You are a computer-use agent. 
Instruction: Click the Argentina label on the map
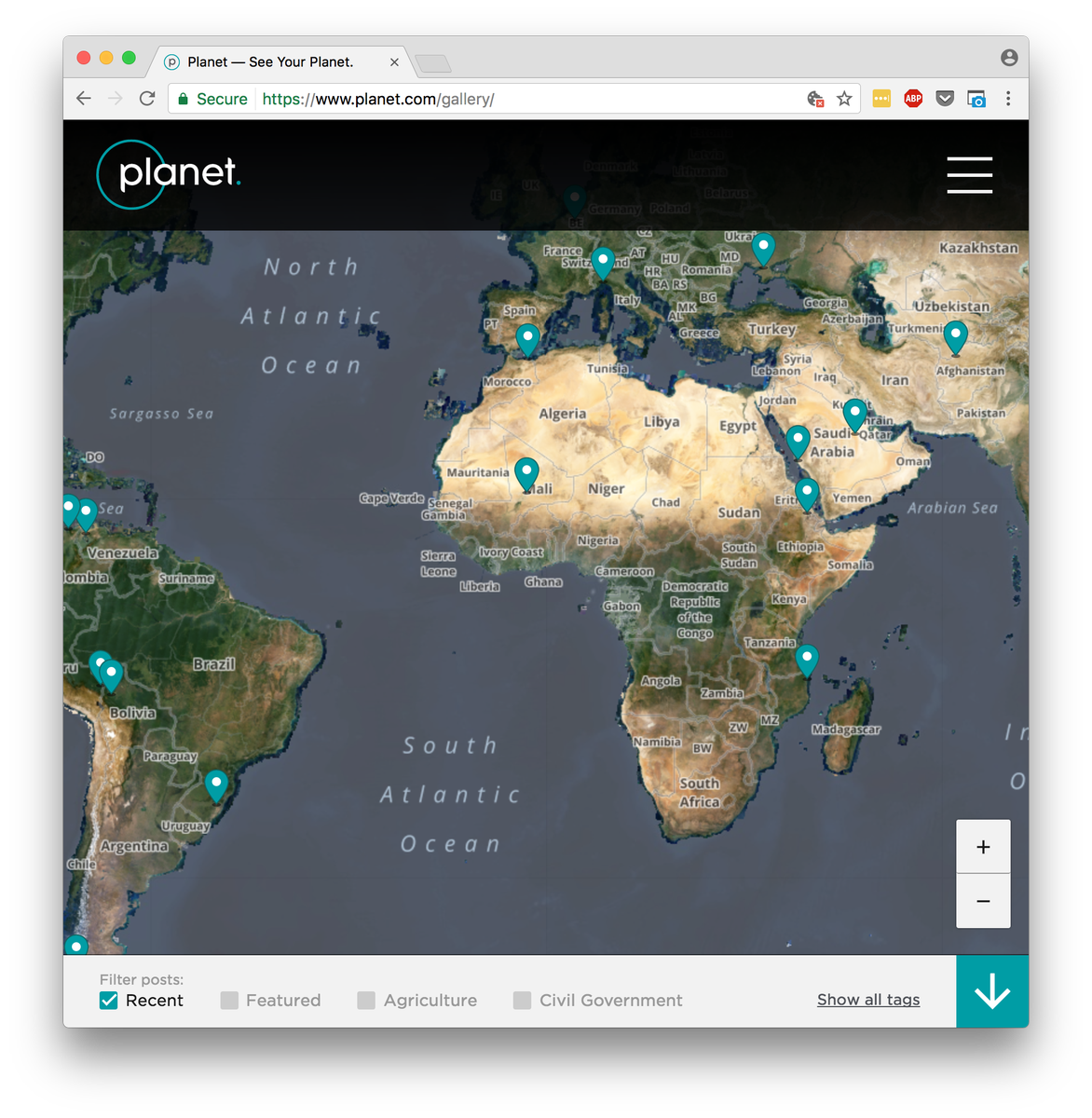click(x=134, y=846)
